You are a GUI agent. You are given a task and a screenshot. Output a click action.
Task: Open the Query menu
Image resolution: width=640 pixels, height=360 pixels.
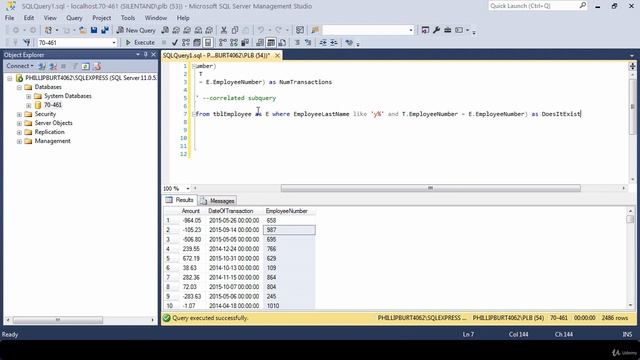pos(74,18)
